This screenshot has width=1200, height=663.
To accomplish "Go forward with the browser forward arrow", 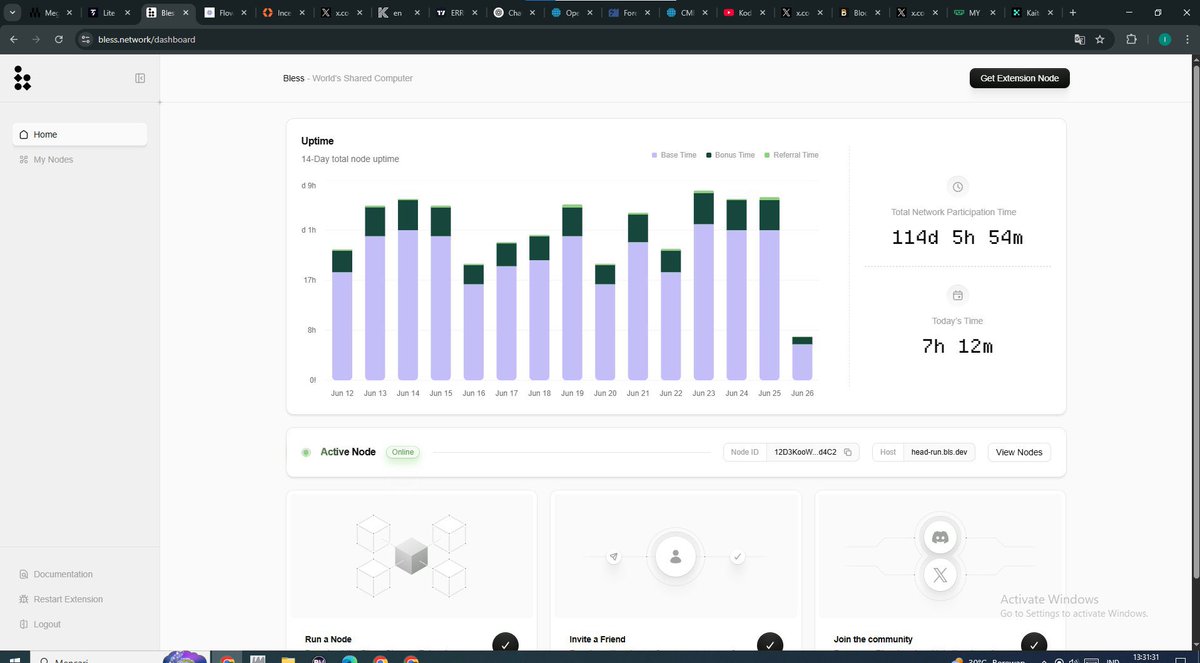I will (35, 39).
